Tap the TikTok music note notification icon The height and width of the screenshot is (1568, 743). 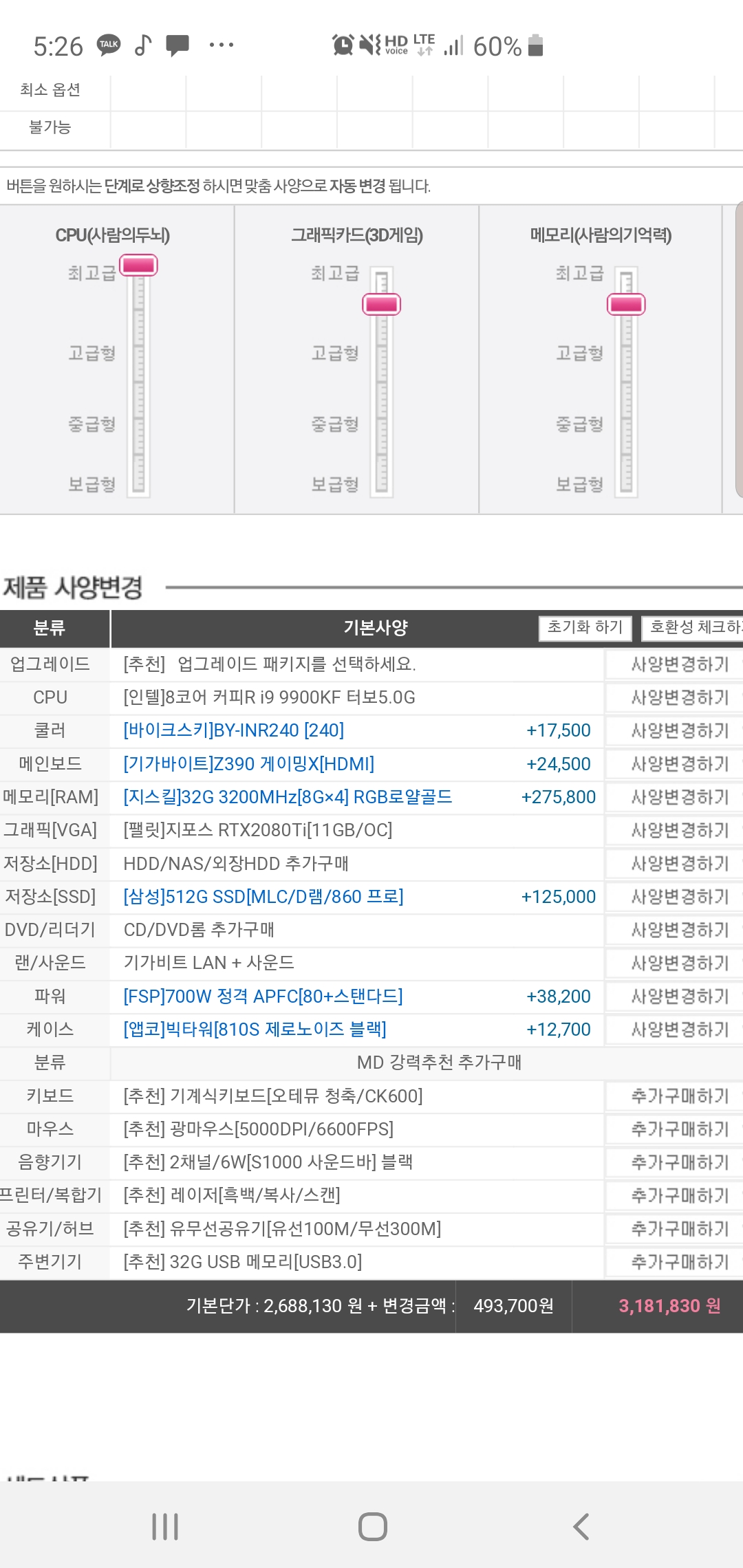(x=142, y=45)
